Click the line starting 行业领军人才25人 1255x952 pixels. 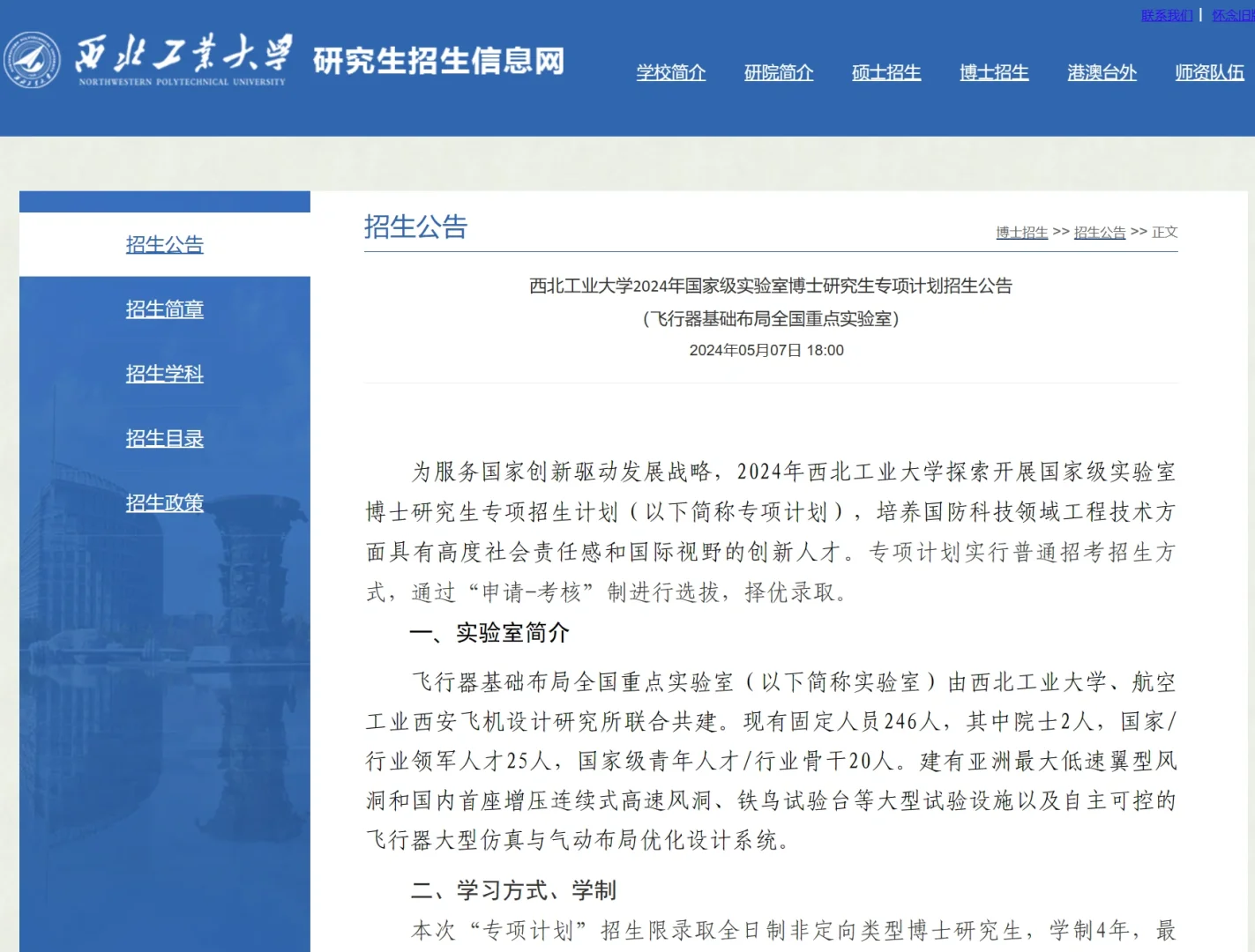click(772, 761)
